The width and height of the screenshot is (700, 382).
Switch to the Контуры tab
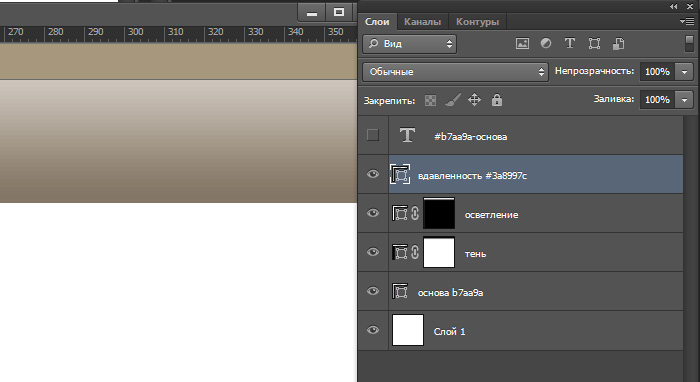pyautogui.click(x=477, y=21)
